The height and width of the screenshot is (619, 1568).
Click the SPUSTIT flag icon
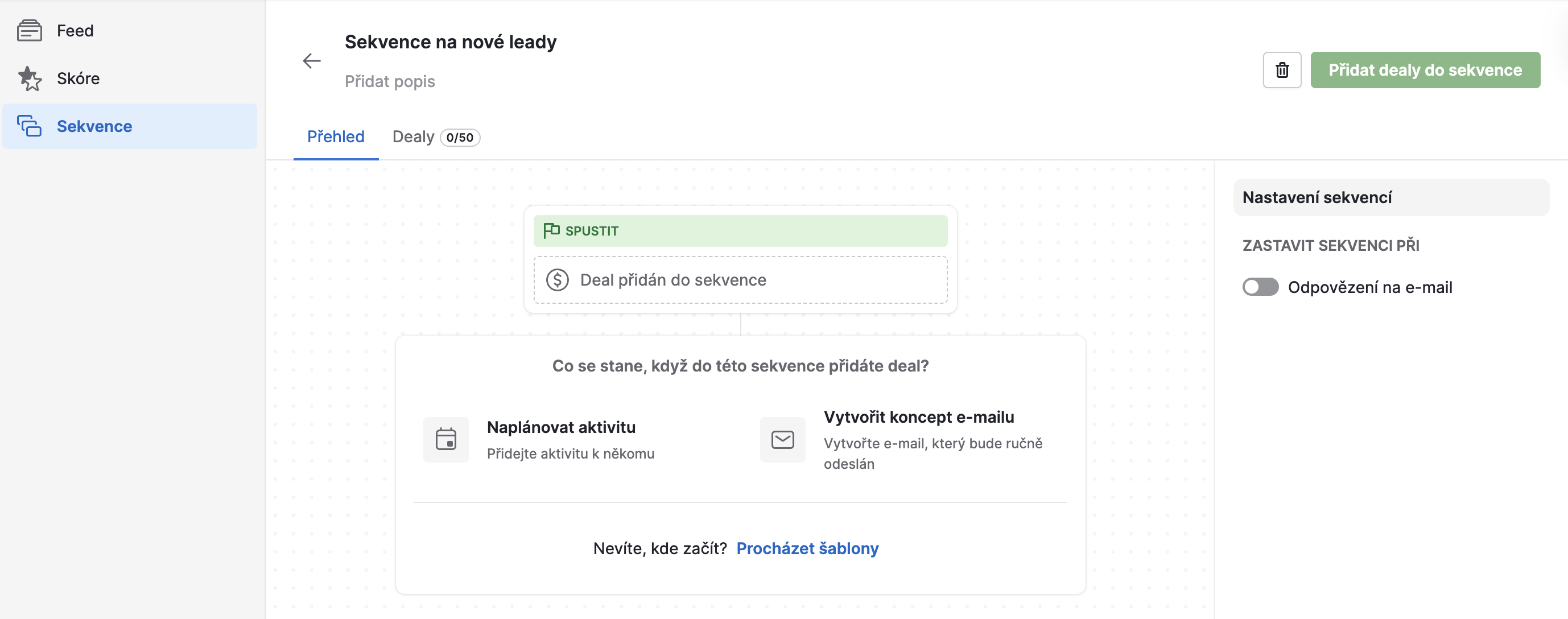point(551,230)
